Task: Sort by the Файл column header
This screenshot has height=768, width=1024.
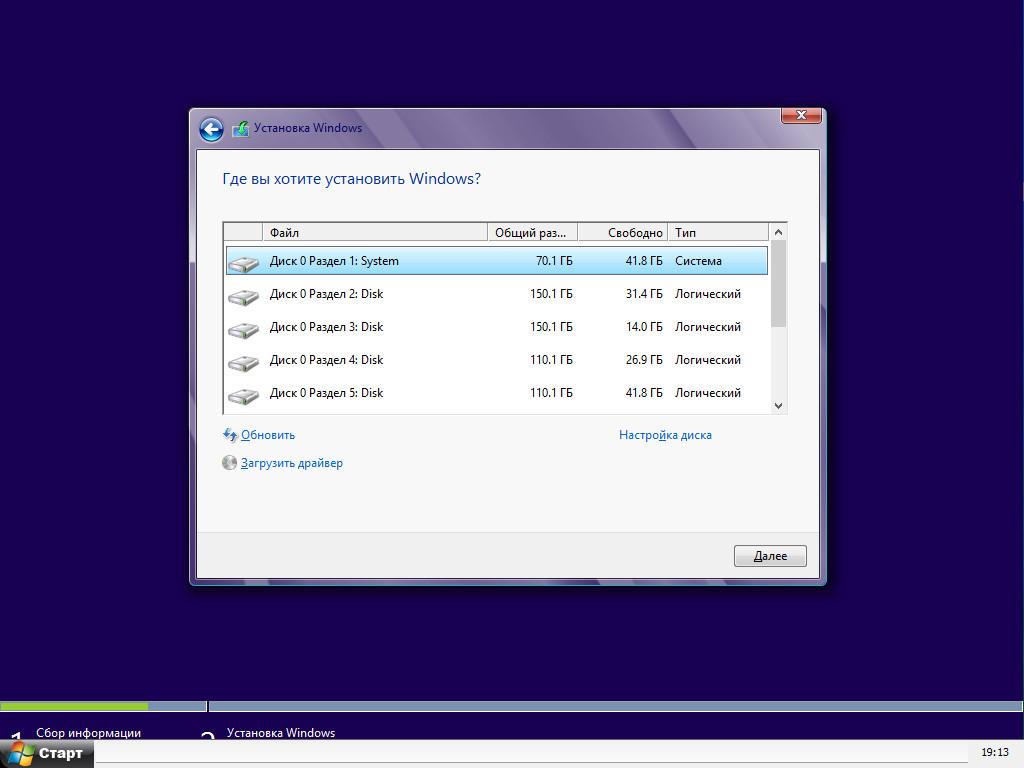Action: point(375,233)
